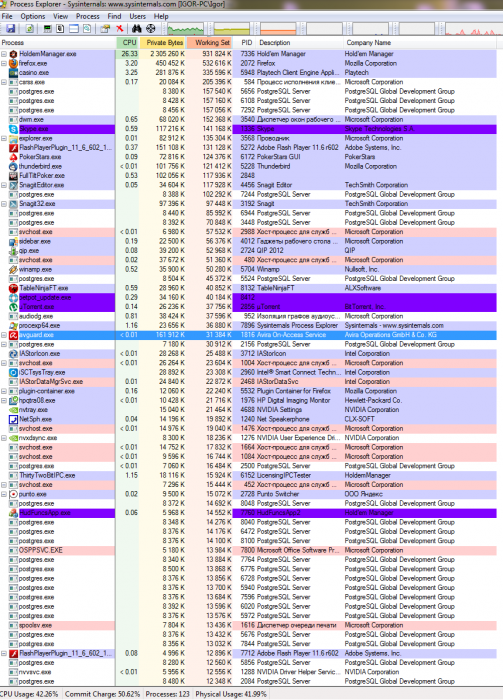Sort by the Company Name column header
The width and height of the screenshot is (503, 700).
(x=420, y=43)
